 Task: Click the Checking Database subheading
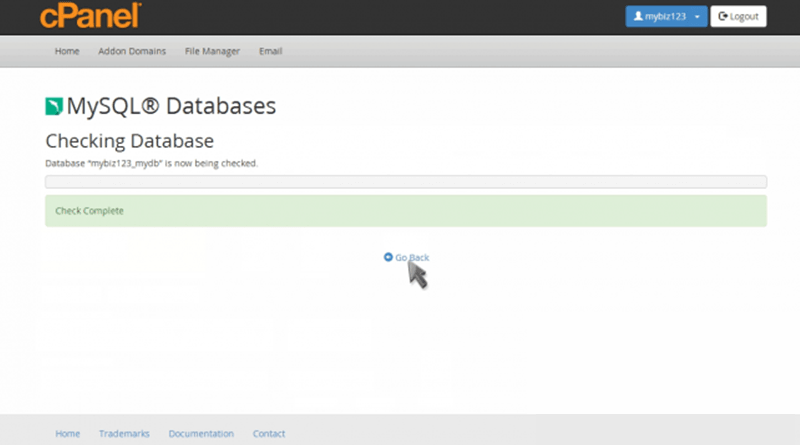130,141
